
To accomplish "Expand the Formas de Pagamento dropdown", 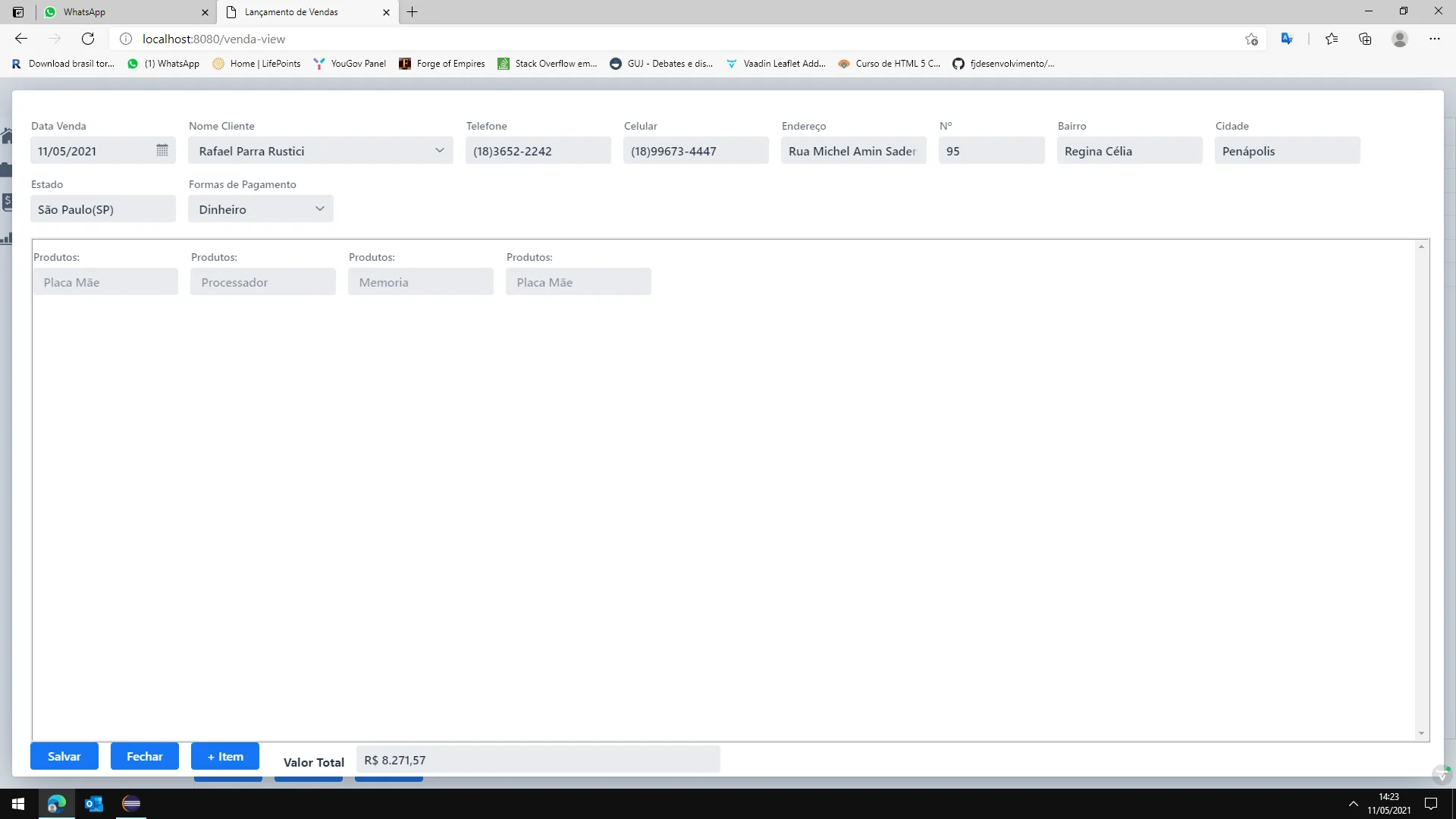I will (319, 209).
